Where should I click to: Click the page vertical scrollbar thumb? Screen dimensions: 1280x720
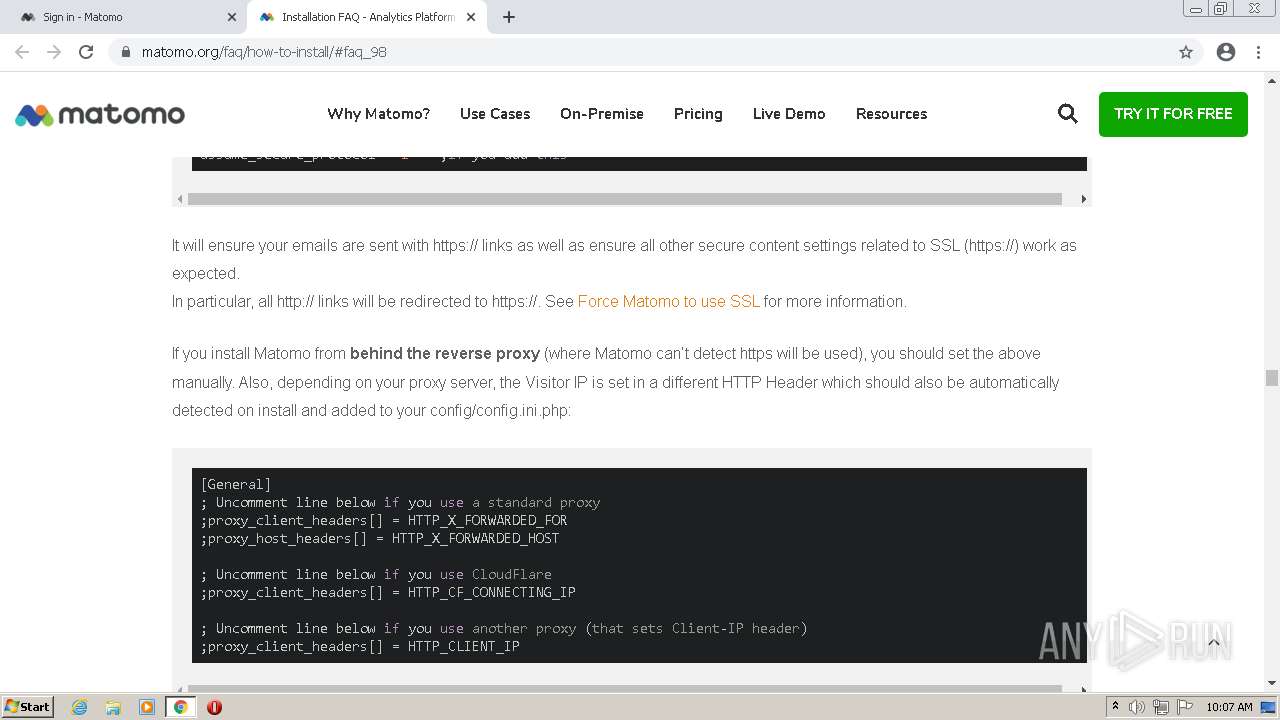click(x=1271, y=378)
